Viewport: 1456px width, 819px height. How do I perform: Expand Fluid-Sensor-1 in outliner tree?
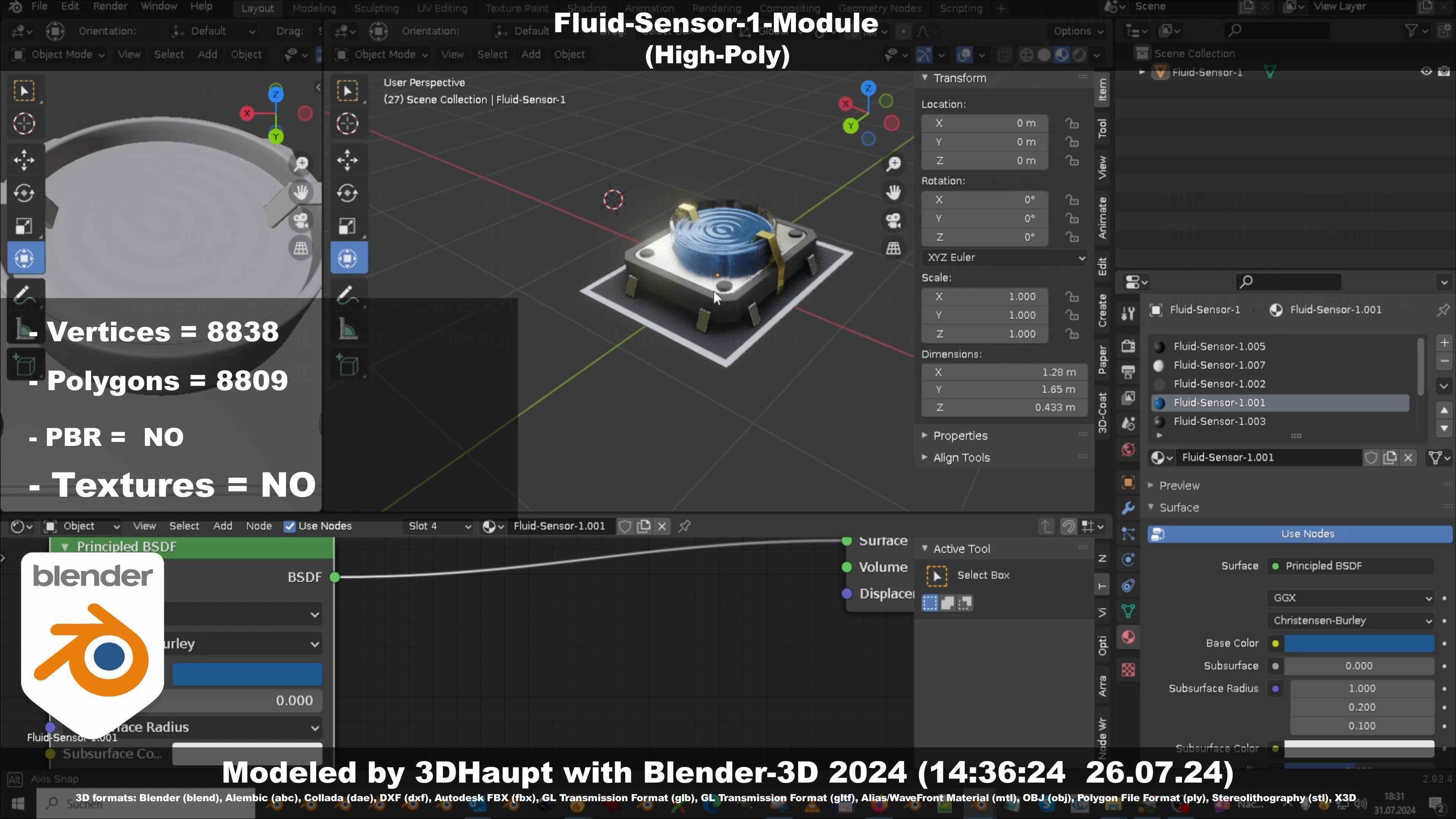(x=1142, y=72)
